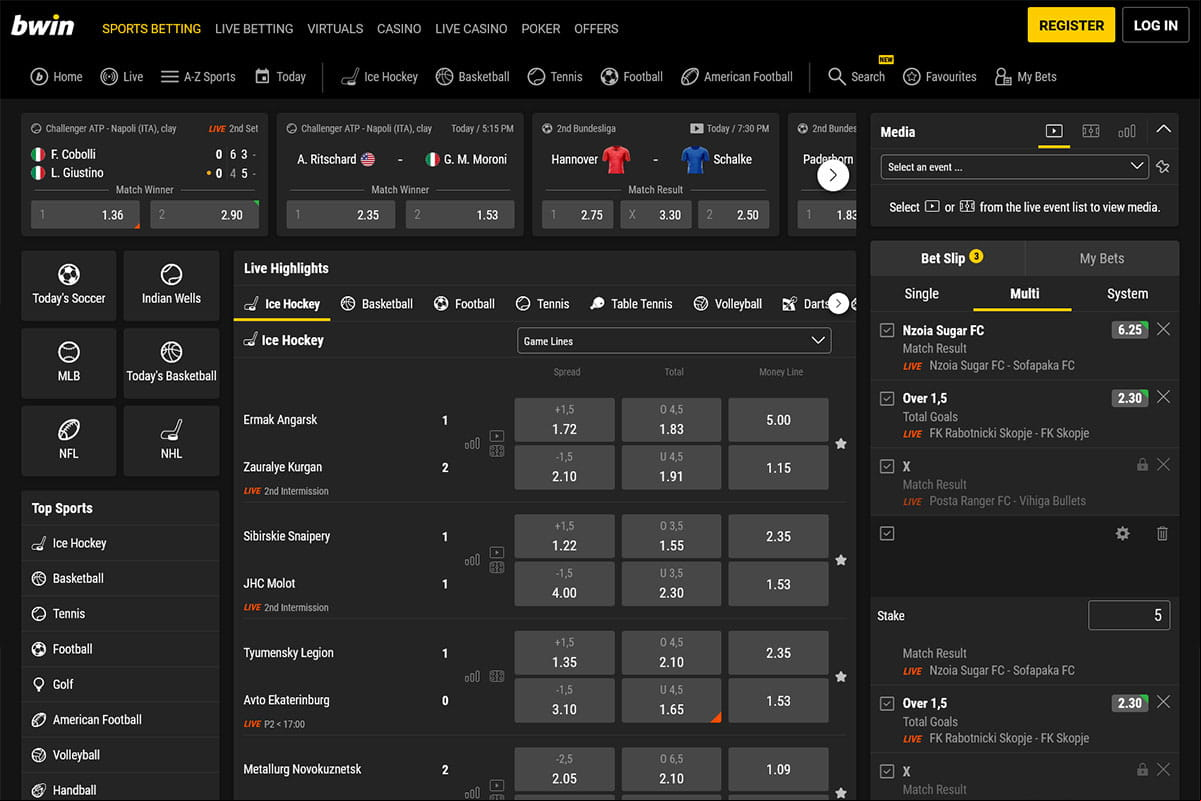This screenshot has height=801, width=1201.
Task: Open Volleyball in the Top Sports list
Action: (120, 755)
